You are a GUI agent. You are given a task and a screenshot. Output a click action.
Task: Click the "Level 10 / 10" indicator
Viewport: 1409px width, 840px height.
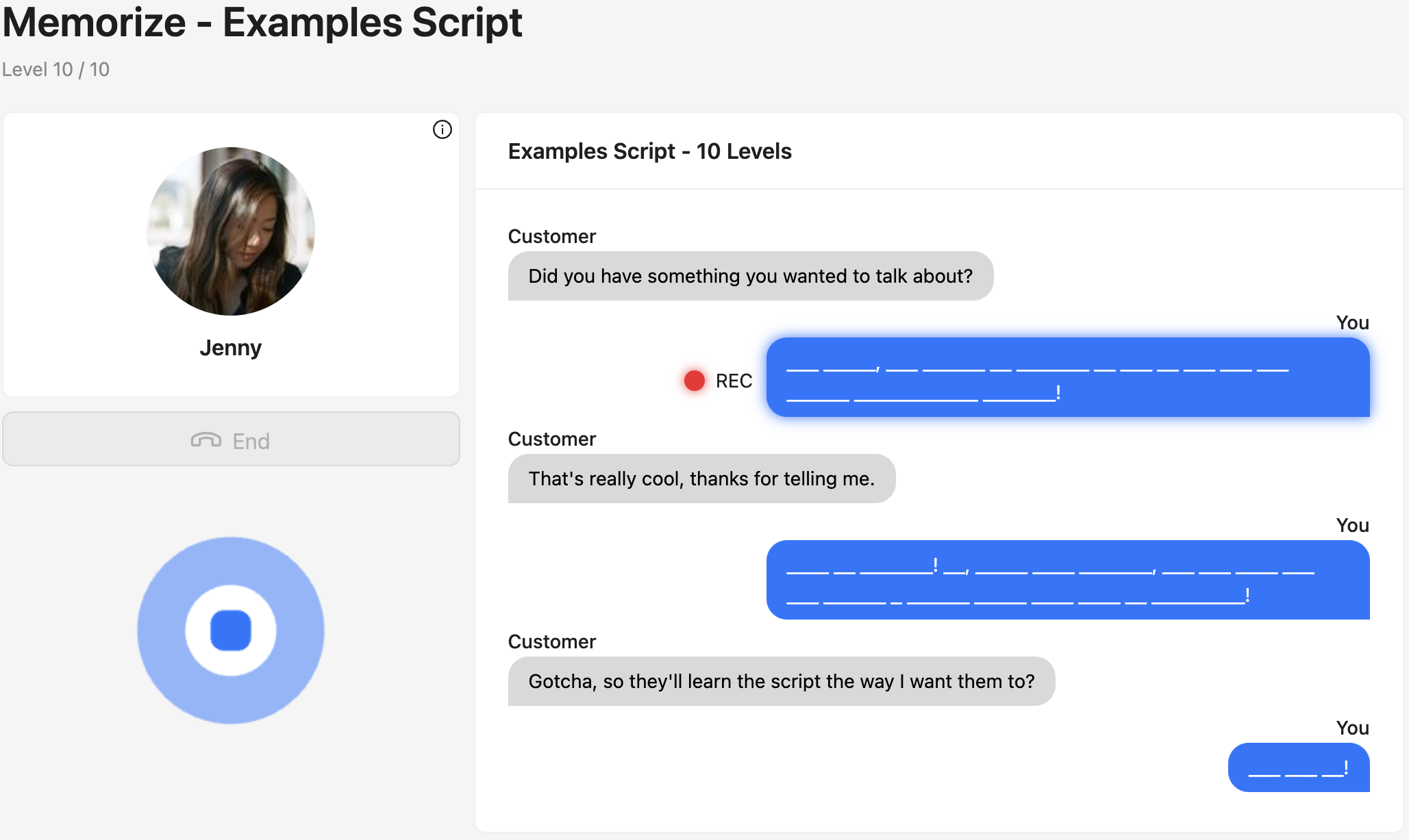[55, 69]
